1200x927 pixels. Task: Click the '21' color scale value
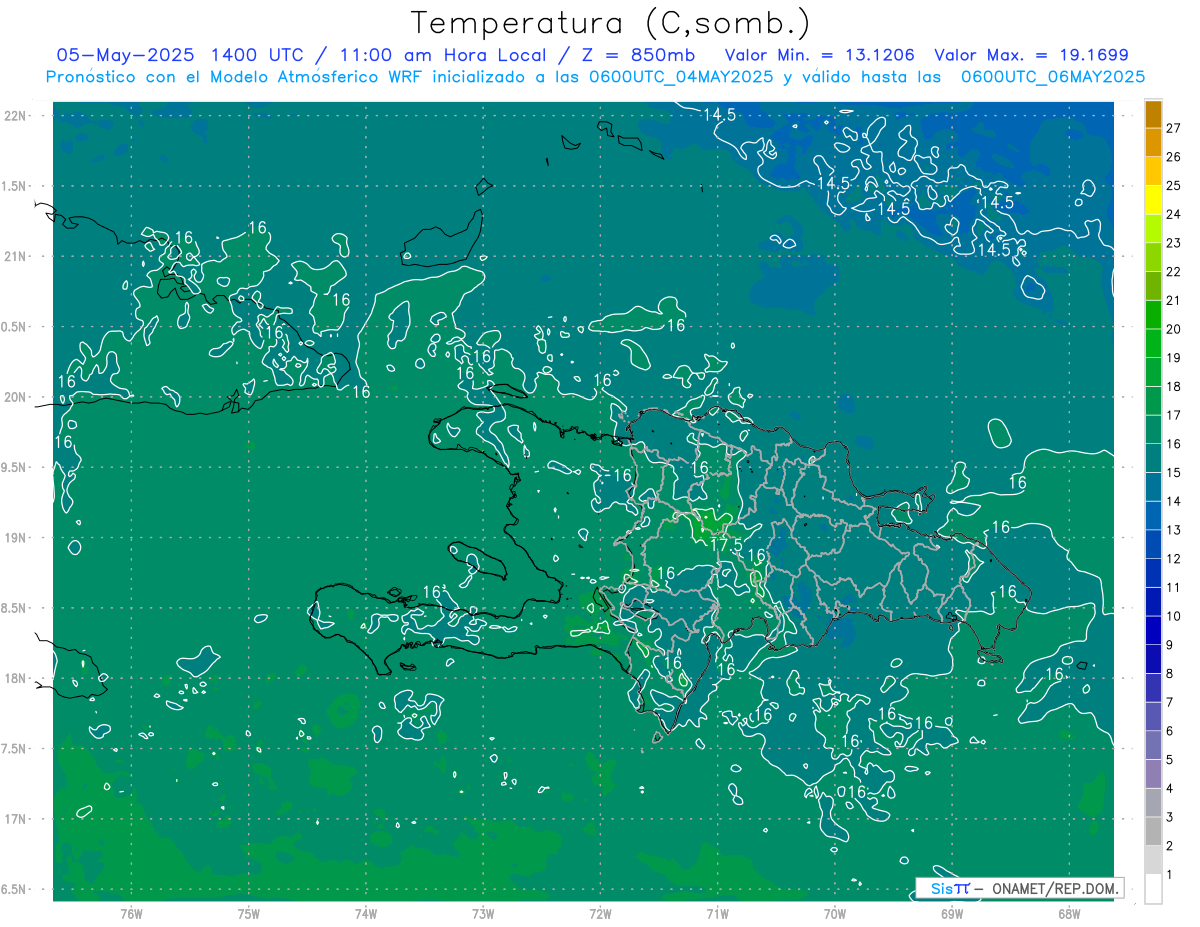pyautogui.click(x=1173, y=300)
